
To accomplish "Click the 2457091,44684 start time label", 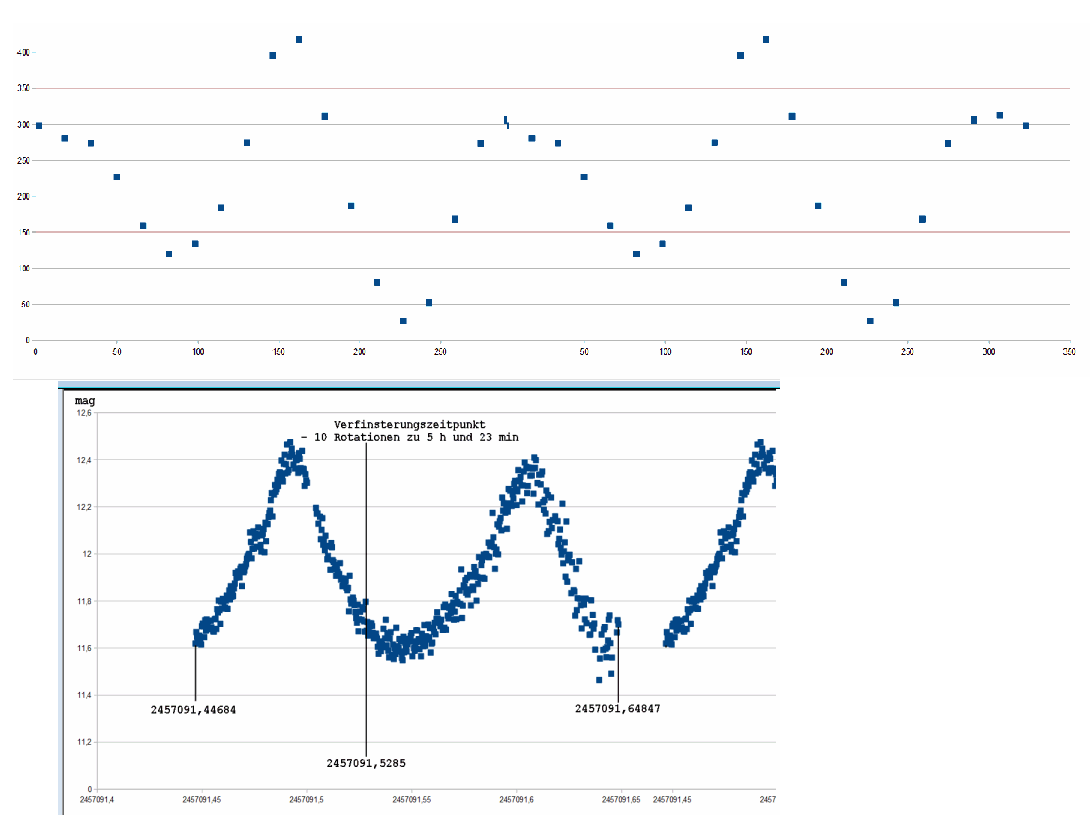I will (193, 710).
